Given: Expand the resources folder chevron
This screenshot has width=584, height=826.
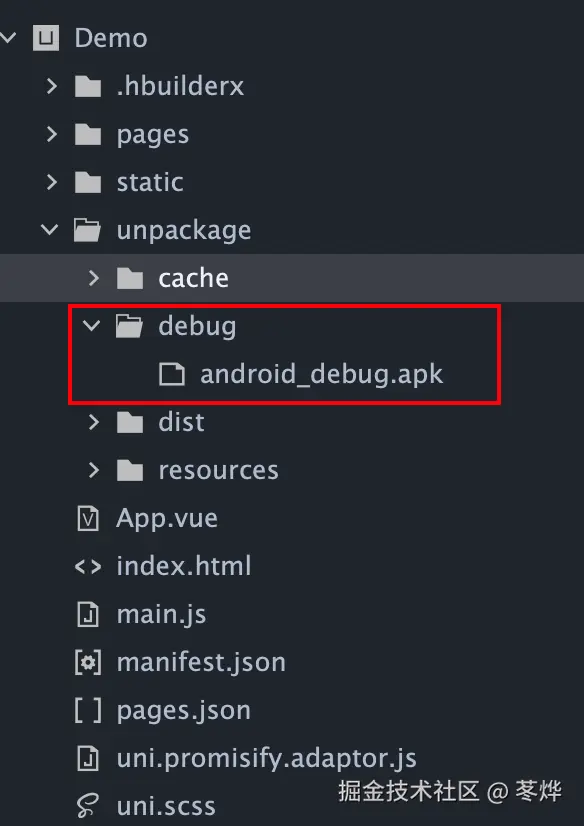Looking at the screenshot, I should pyautogui.click(x=93, y=470).
